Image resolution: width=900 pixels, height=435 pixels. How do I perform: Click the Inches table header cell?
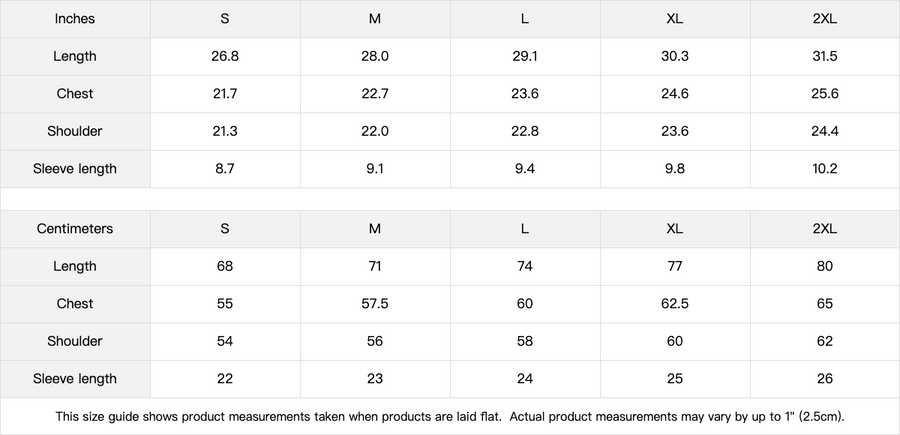click(75, 19)
